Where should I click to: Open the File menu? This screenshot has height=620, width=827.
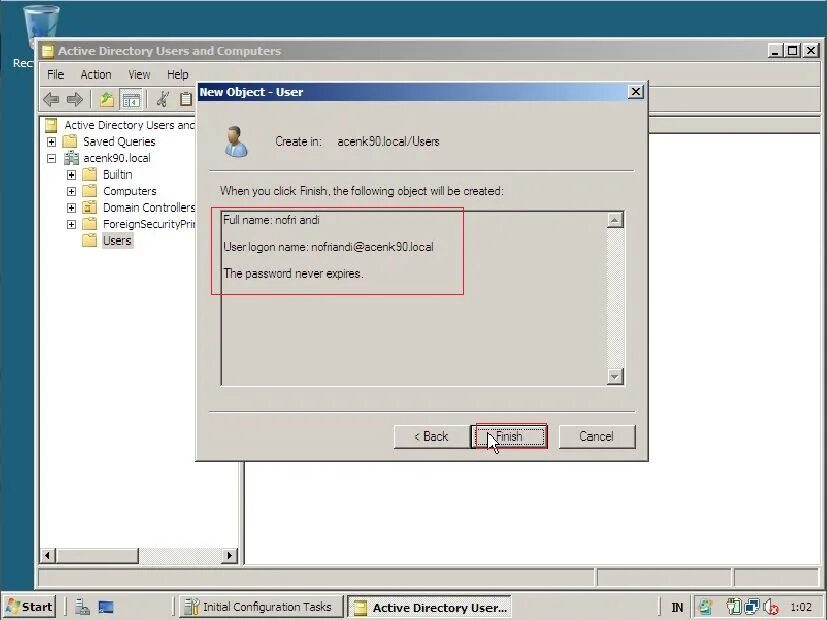pos(55,74)
